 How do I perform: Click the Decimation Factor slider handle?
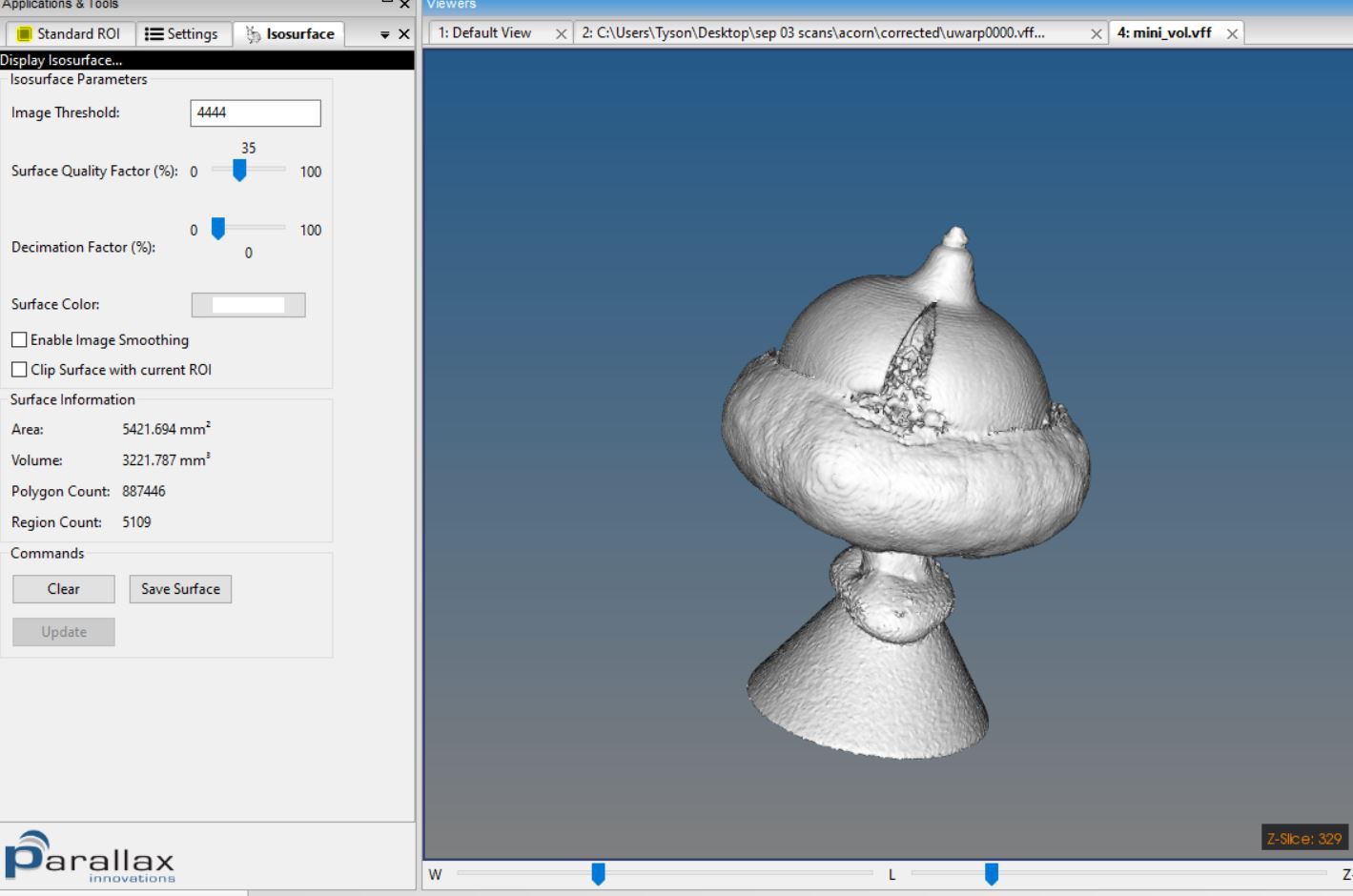point(218,229)
